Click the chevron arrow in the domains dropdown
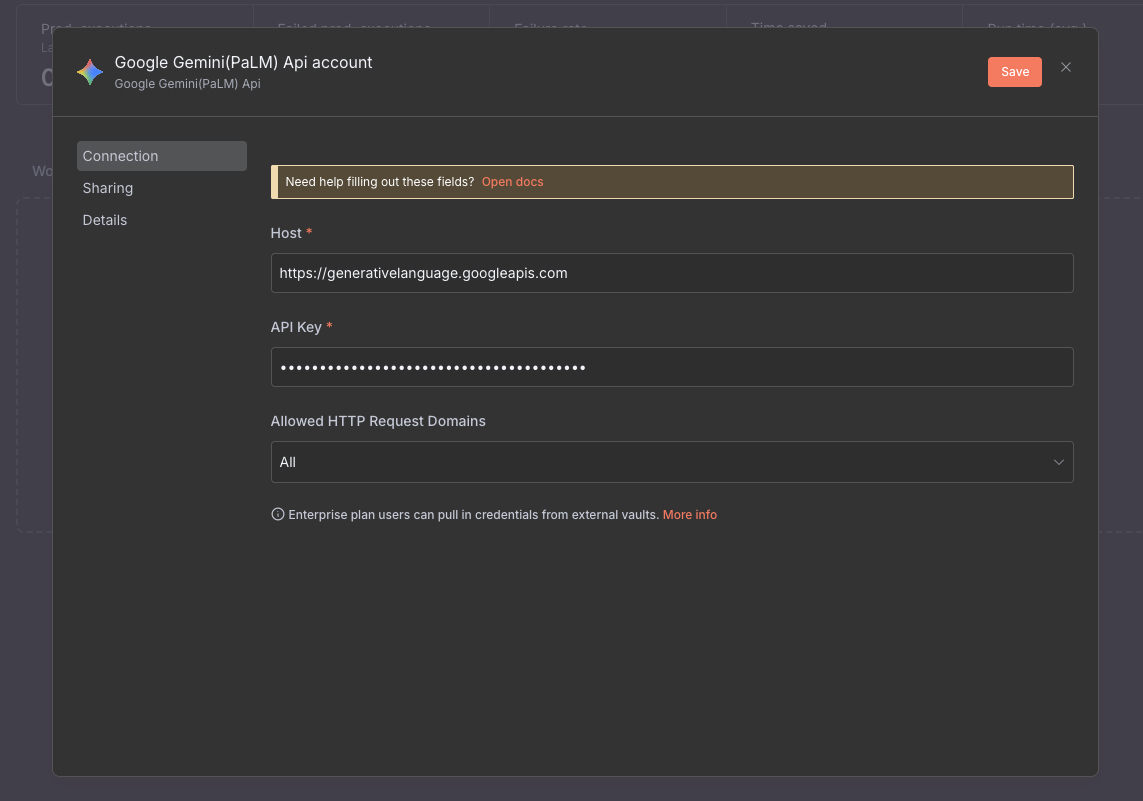The image size is (1143, 801). pos(1058,462)
